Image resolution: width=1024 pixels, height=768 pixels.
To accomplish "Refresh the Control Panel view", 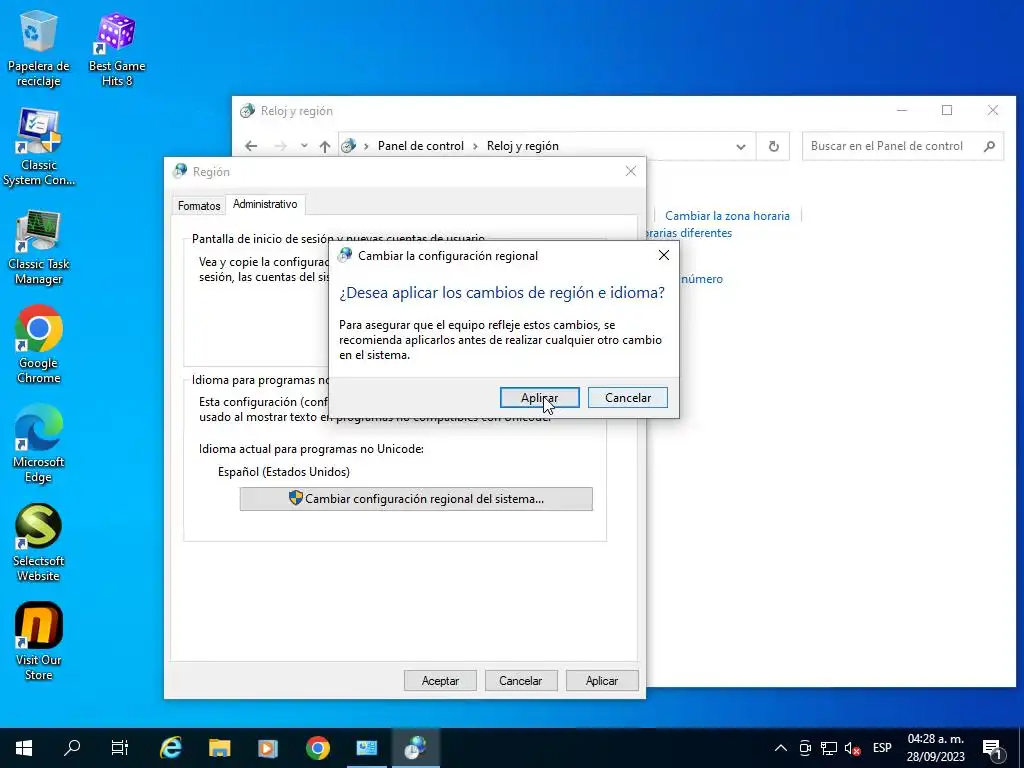I will 773,146.
